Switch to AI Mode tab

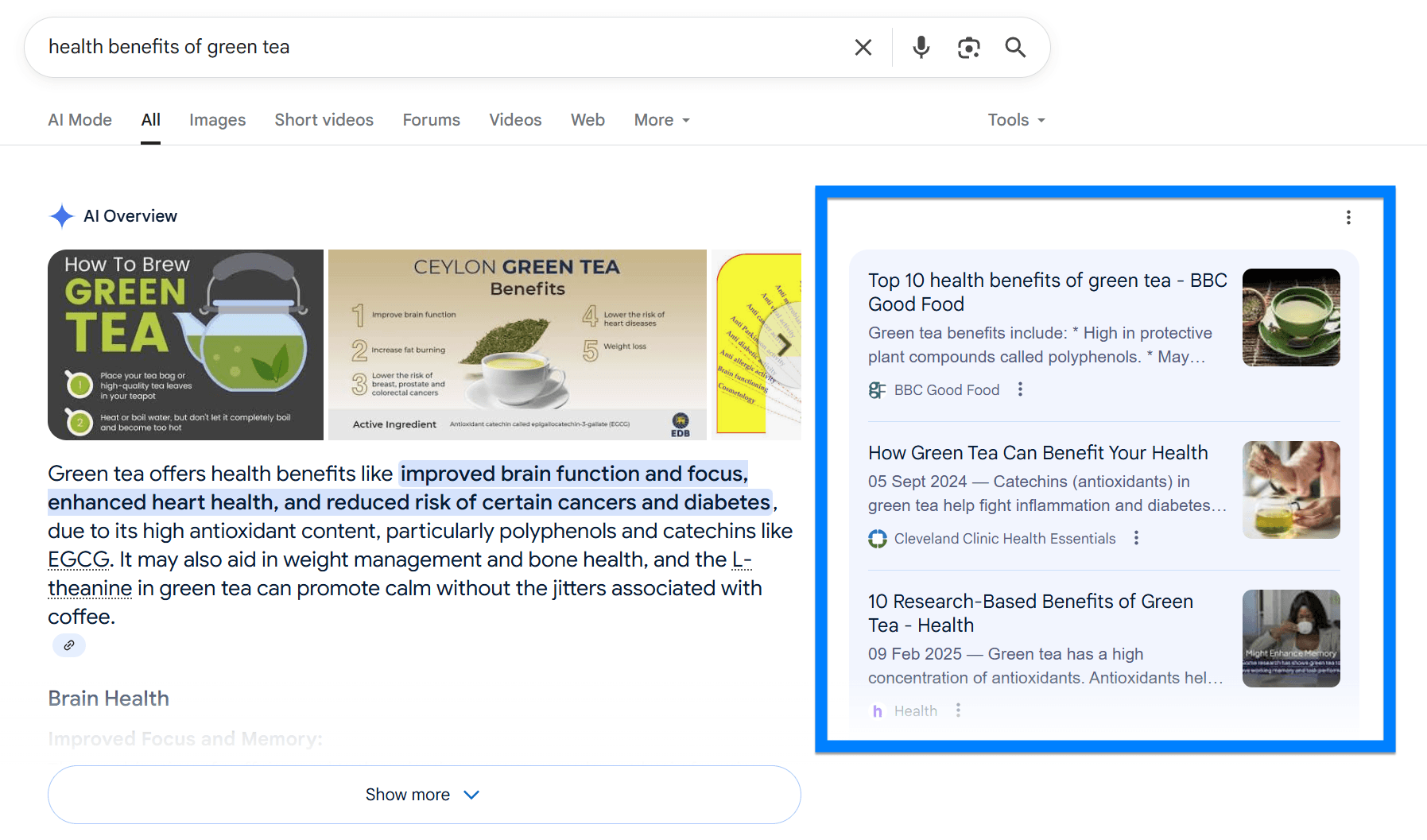click(79, 120)
